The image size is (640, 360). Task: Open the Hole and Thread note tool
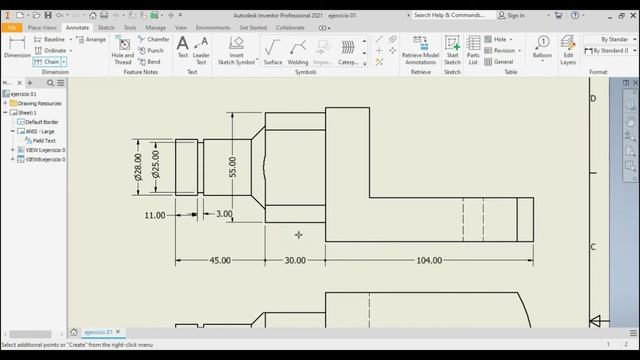pos(123,50)
